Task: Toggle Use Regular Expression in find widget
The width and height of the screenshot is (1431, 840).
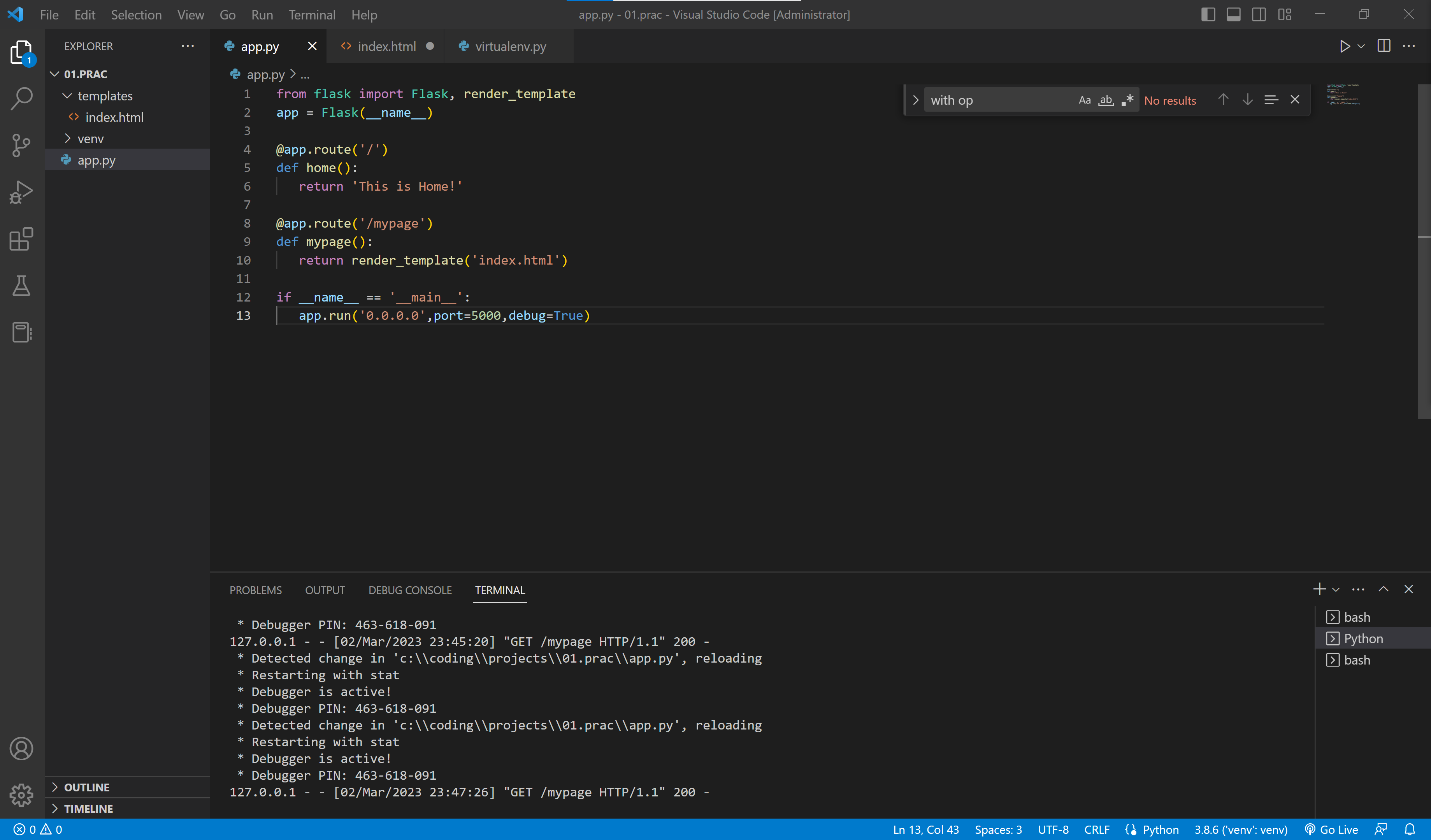Action: pyautogui.click(x=1128, y=100)
